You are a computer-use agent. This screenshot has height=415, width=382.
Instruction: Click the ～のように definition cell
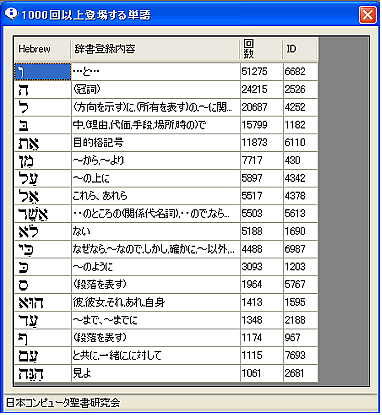coord(156,267)
